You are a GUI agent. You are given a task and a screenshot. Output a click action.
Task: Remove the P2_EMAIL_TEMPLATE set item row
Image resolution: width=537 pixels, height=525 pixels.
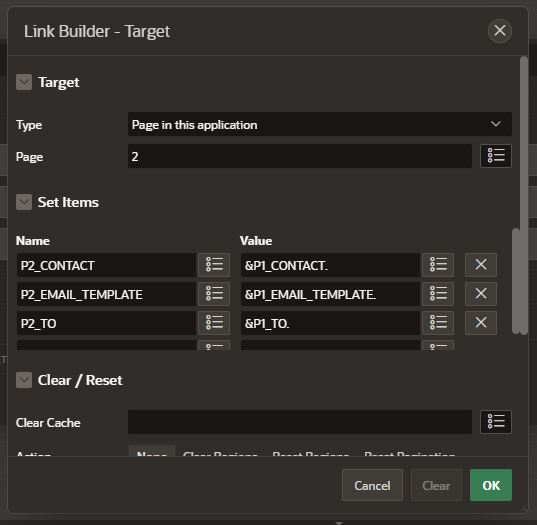(480, 294)
